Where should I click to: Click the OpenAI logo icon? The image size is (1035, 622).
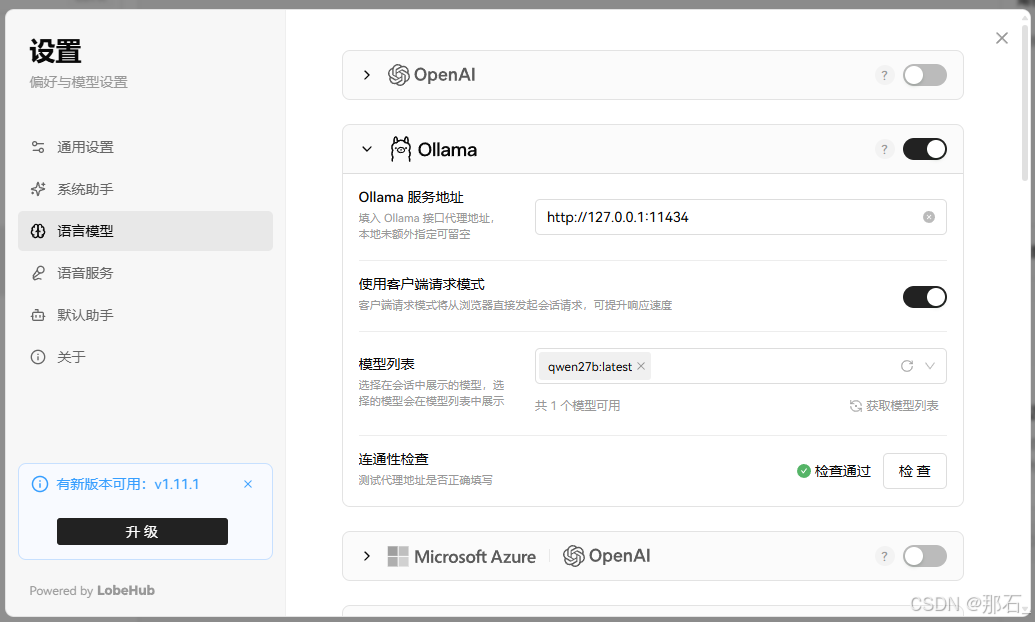[399, 75]
